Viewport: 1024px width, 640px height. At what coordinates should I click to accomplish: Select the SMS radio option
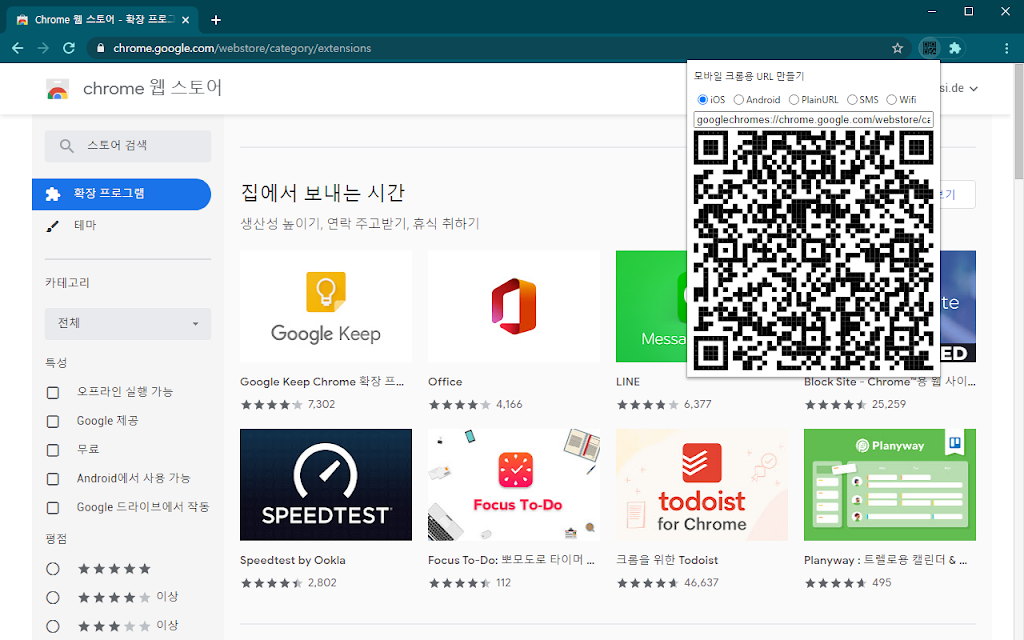tap(852, 100)
